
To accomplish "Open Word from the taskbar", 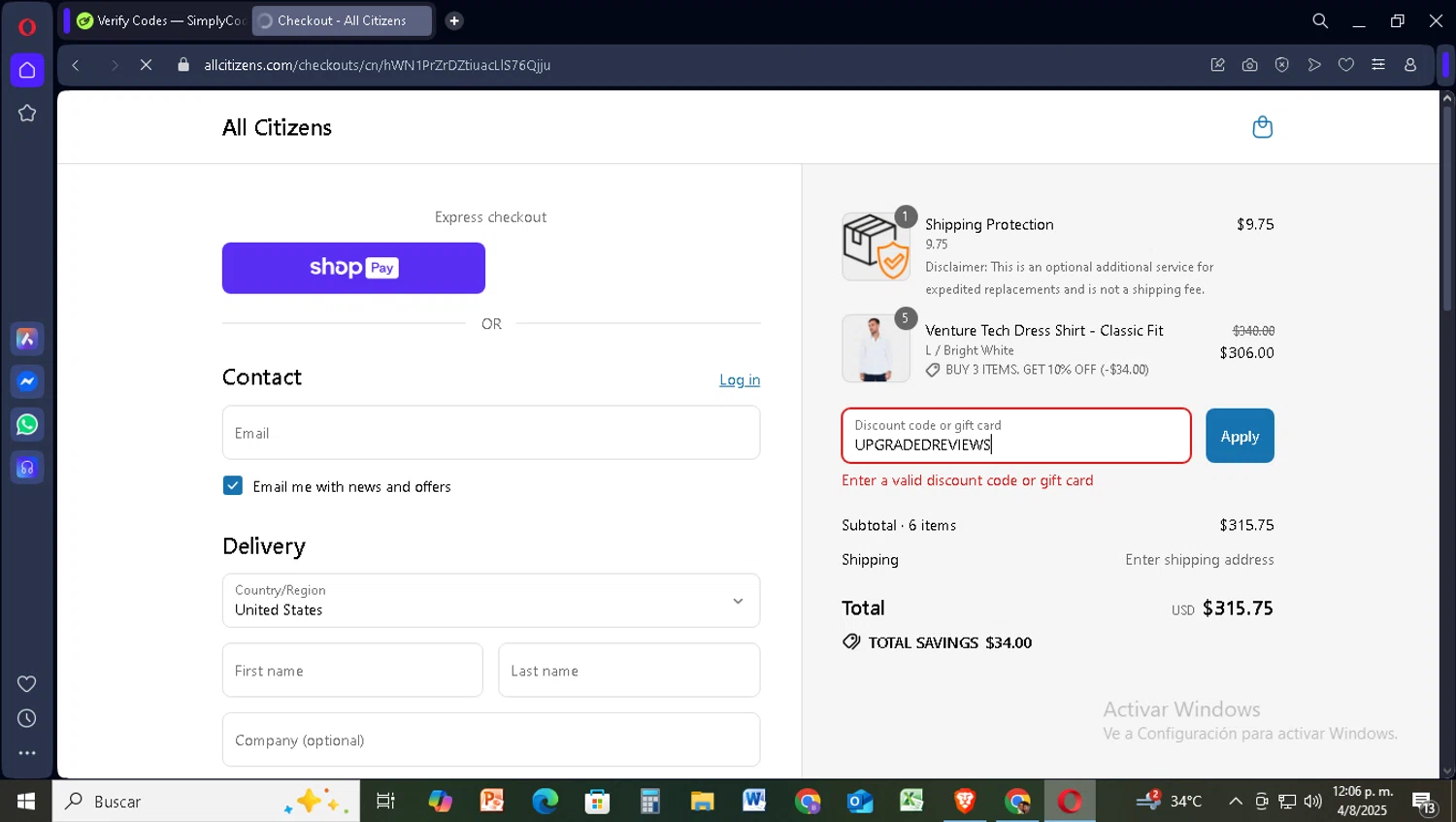I will point(754,801).
